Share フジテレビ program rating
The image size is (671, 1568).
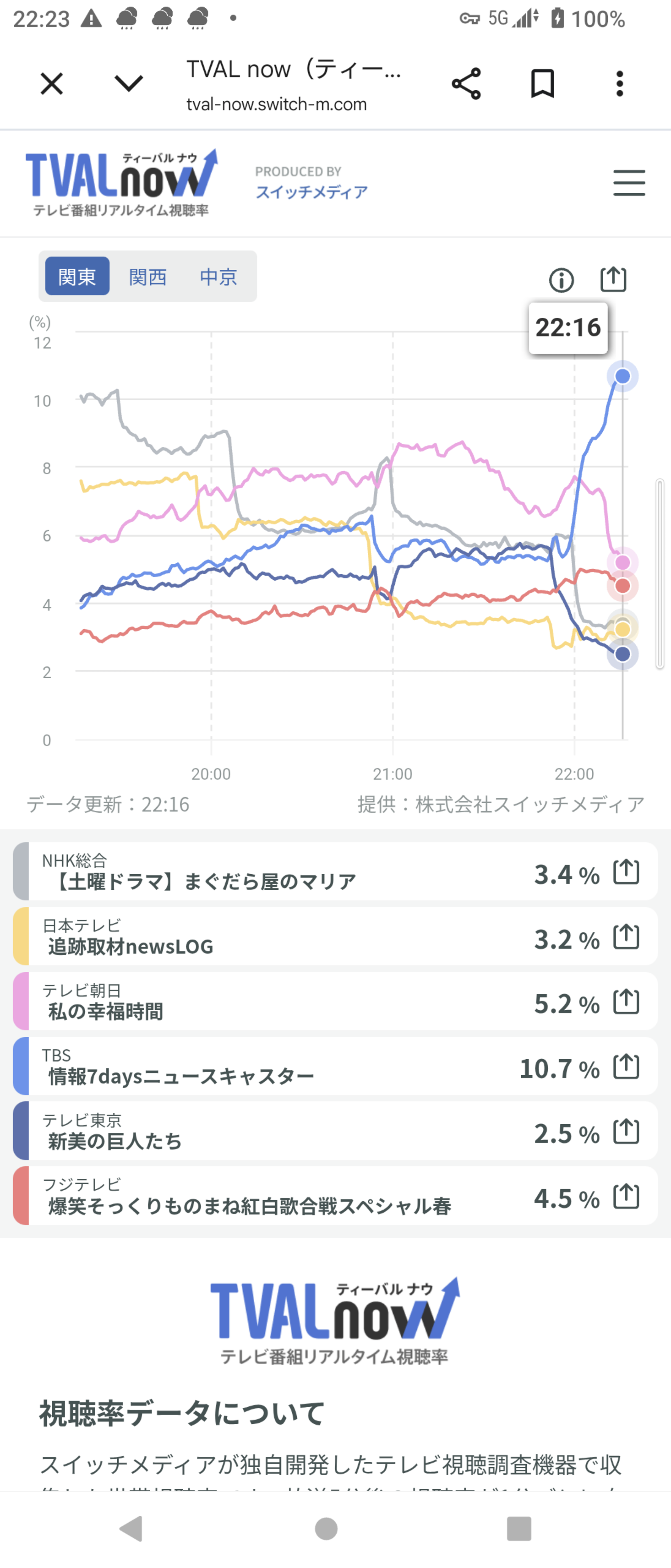[626, 1197]
